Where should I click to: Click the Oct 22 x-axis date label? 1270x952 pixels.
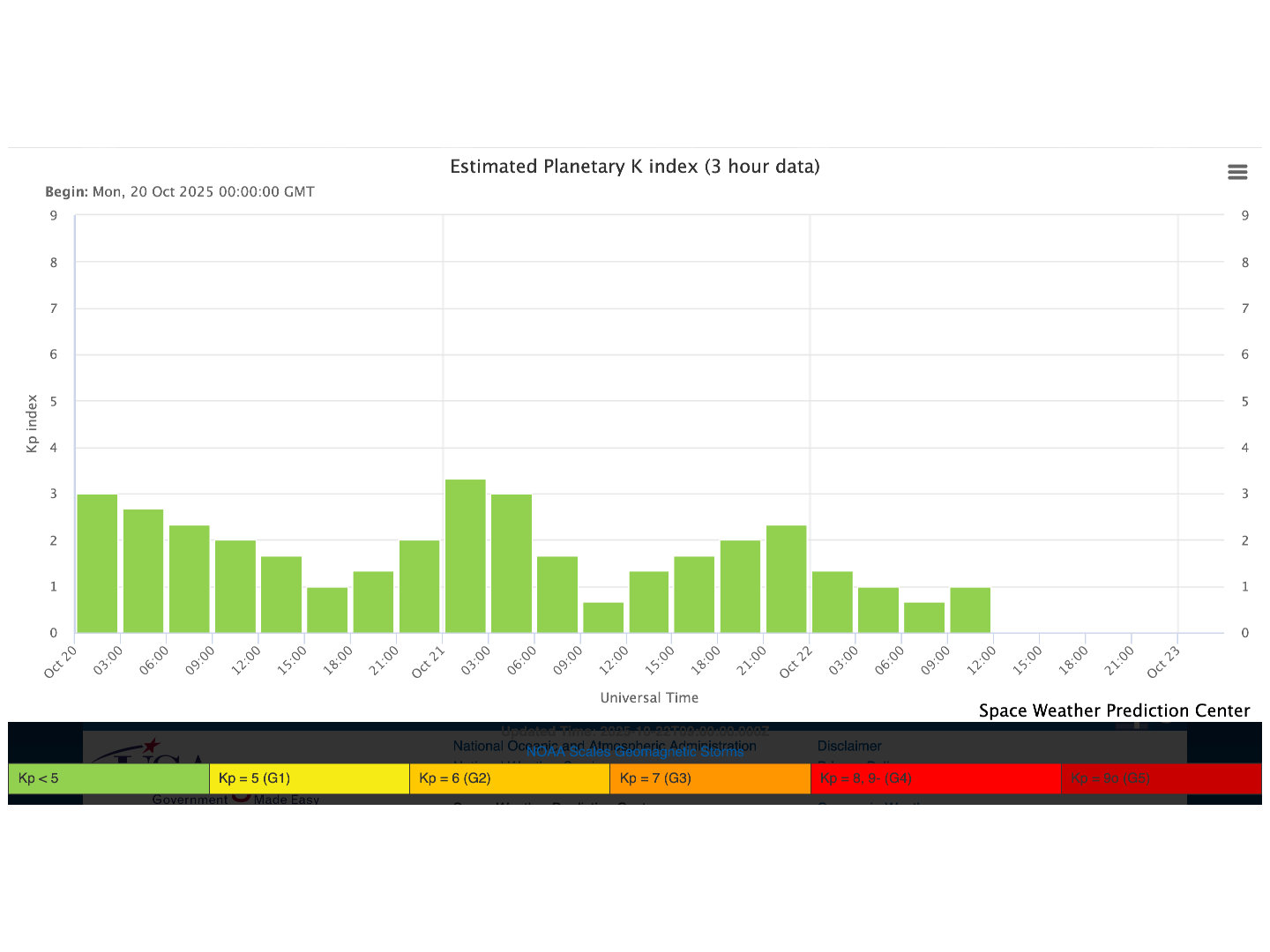796,662
